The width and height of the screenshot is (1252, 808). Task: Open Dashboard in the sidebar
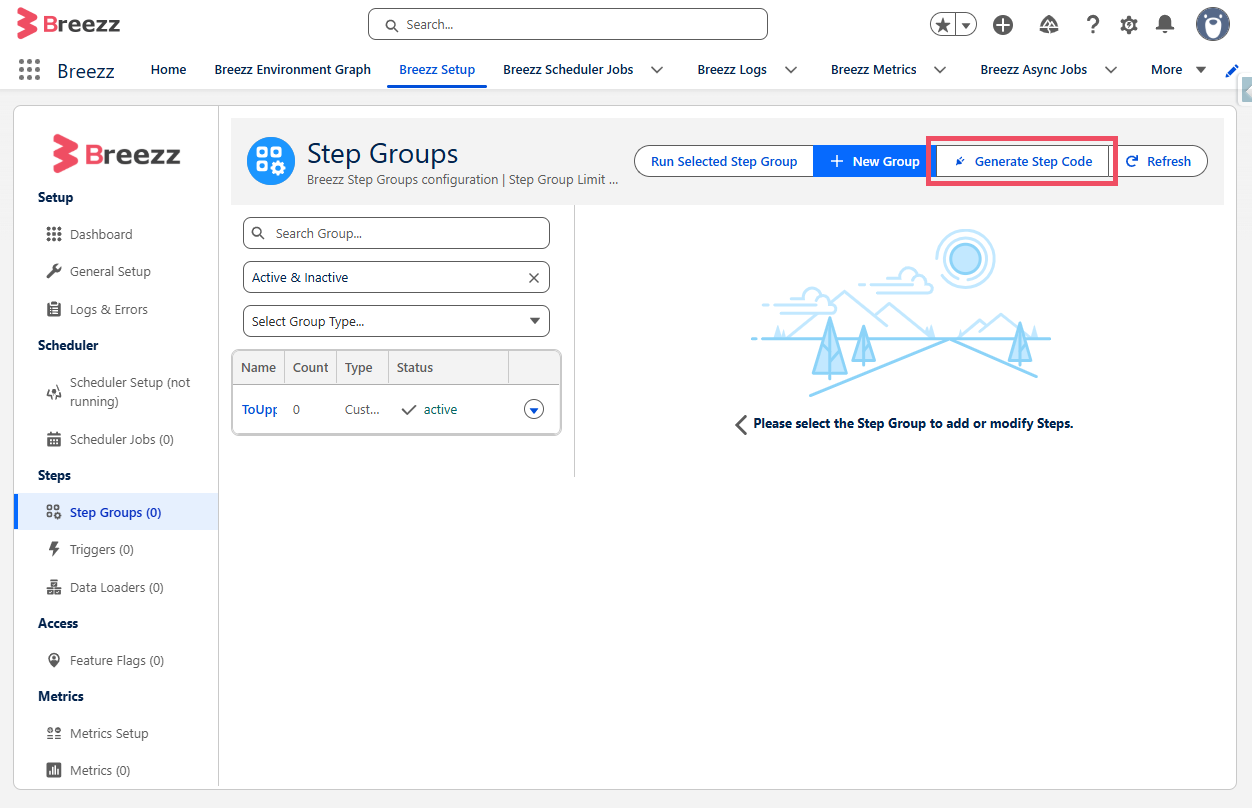pyautogui.click(x=100, y=234)
